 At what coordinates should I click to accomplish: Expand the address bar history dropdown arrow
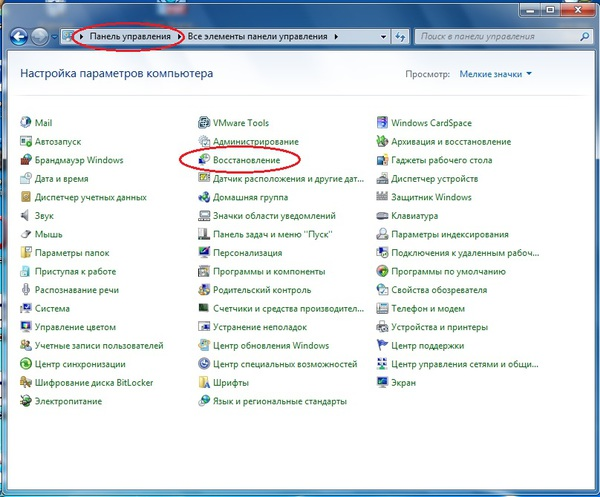383,37
